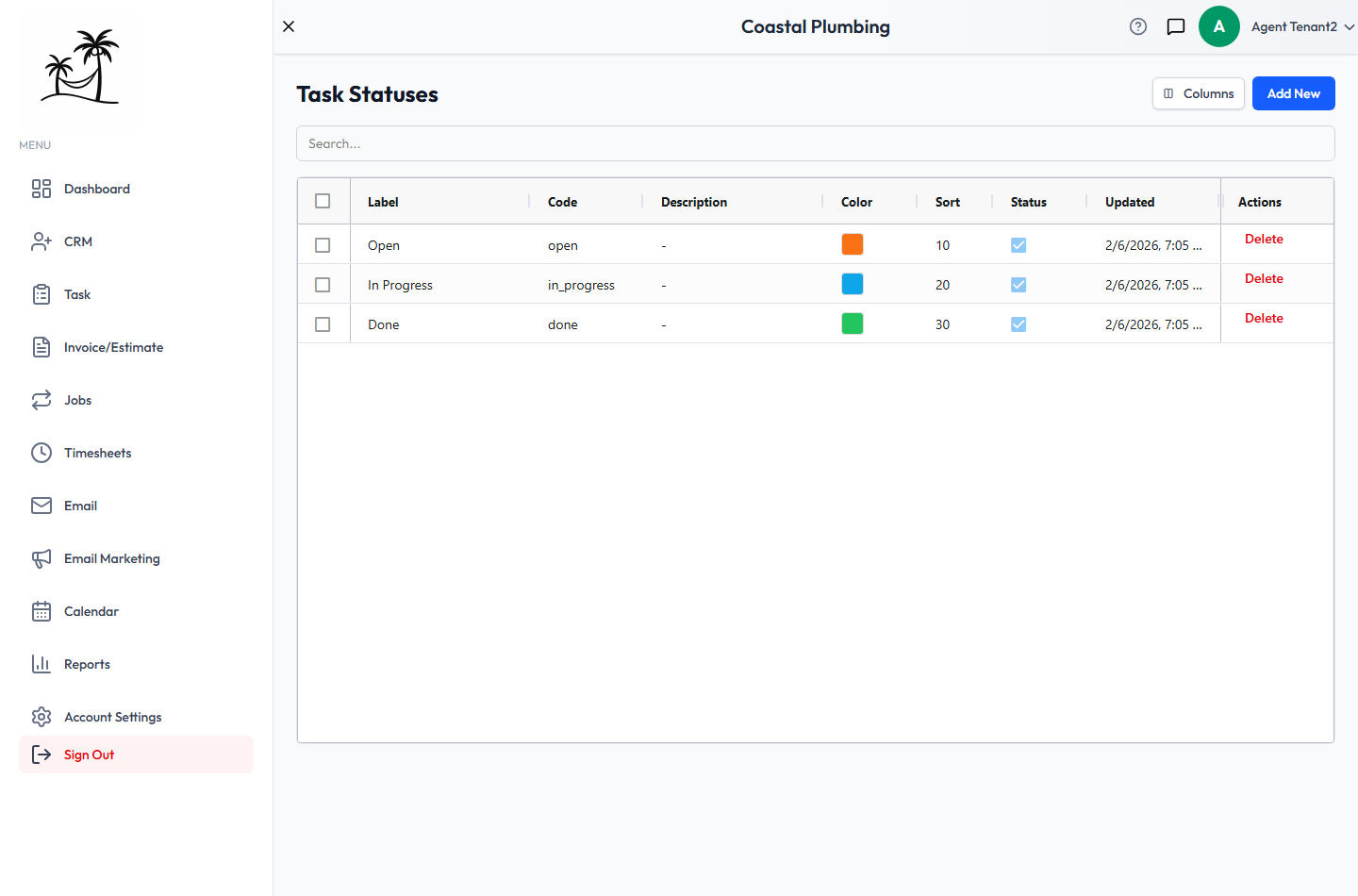This screenshot has width=1358, height=896.
Task: Click the Email Marketing megaphone icon
Action: pos(41,558)
